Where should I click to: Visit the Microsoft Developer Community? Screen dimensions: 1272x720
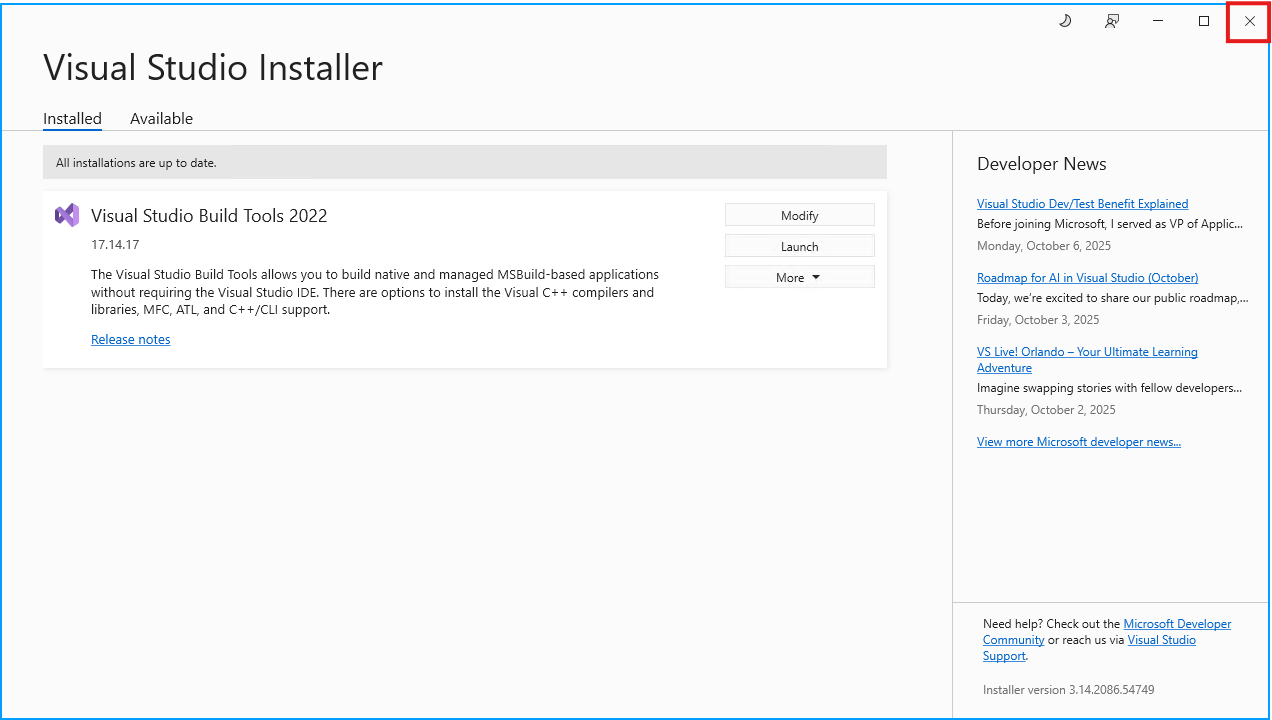1177,623
